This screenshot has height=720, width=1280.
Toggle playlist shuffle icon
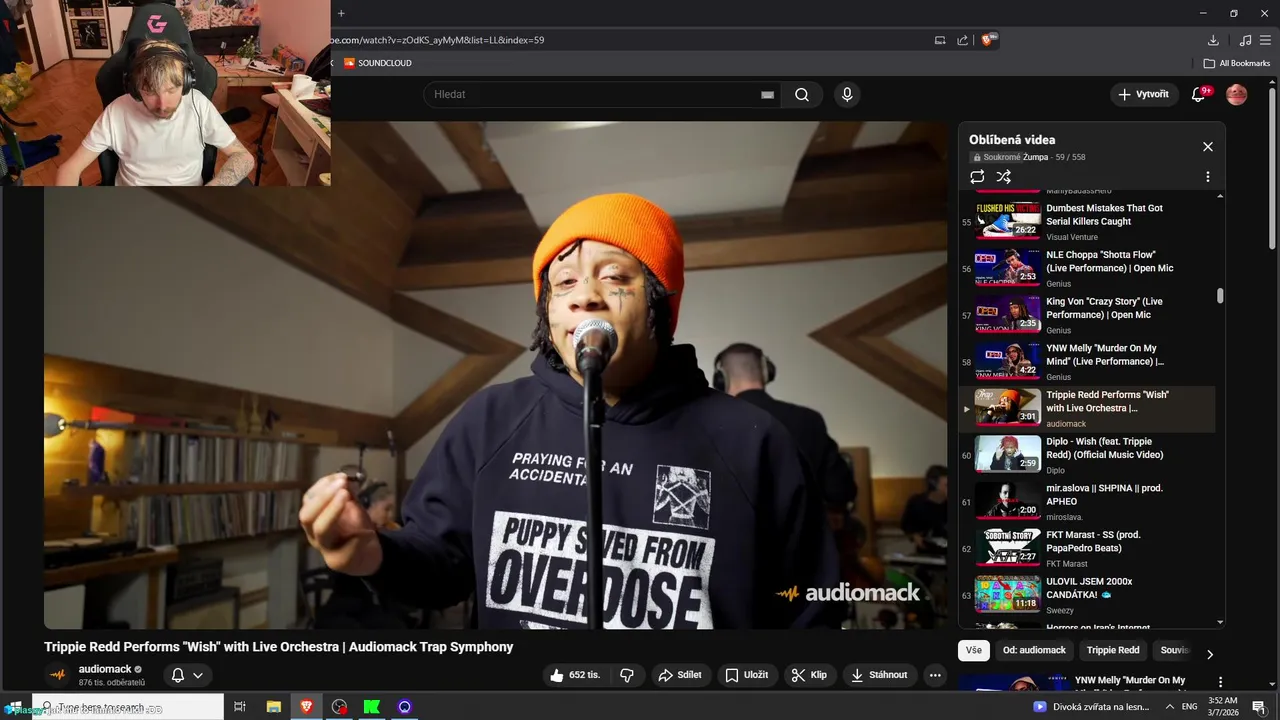1004,177
